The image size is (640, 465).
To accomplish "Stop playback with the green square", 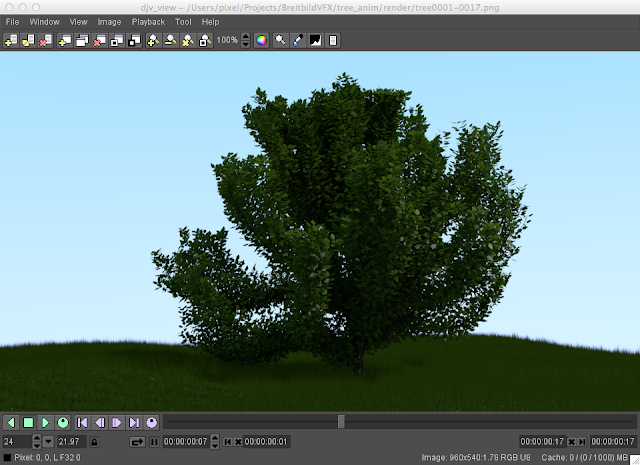I will (28, 423).
